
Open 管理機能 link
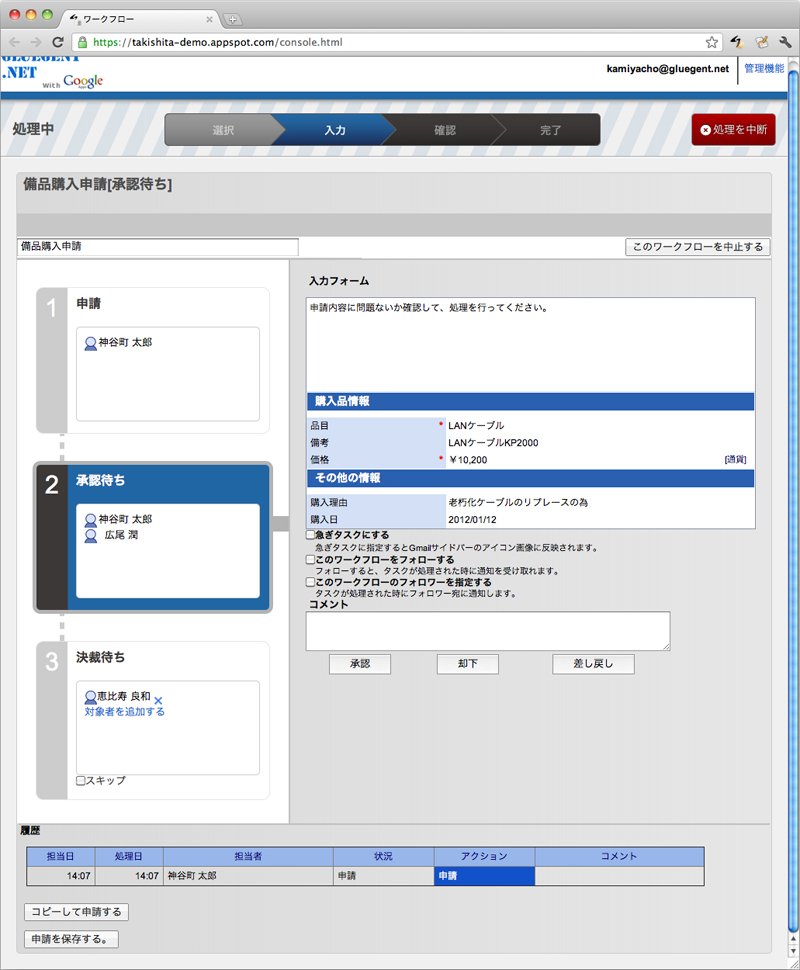[763, 69]
